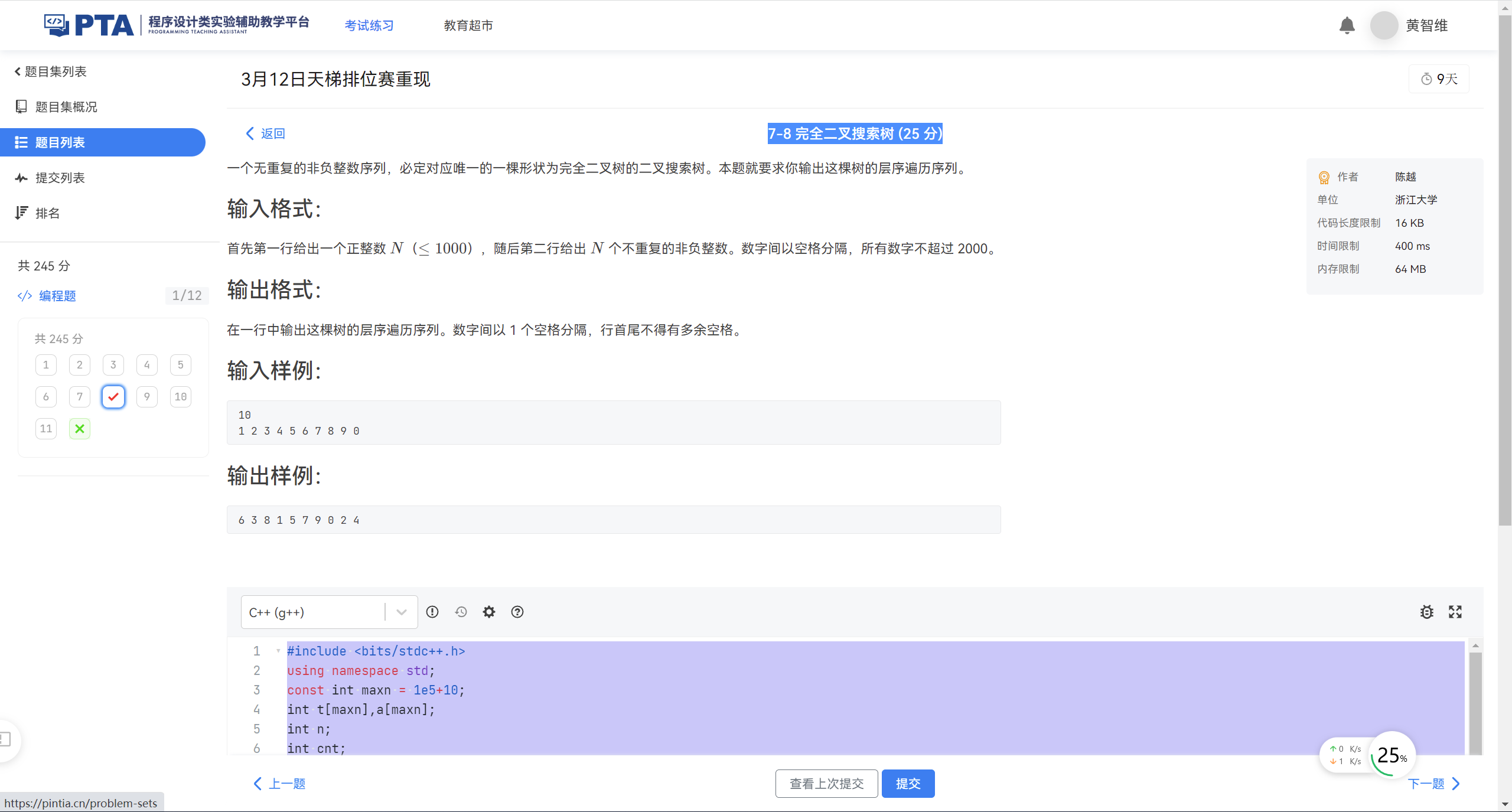Image resolution: width=1512 pixels, height=812 pixels.
Task: Click the code editor scrollbar thumb
Action: [1475, 703]
